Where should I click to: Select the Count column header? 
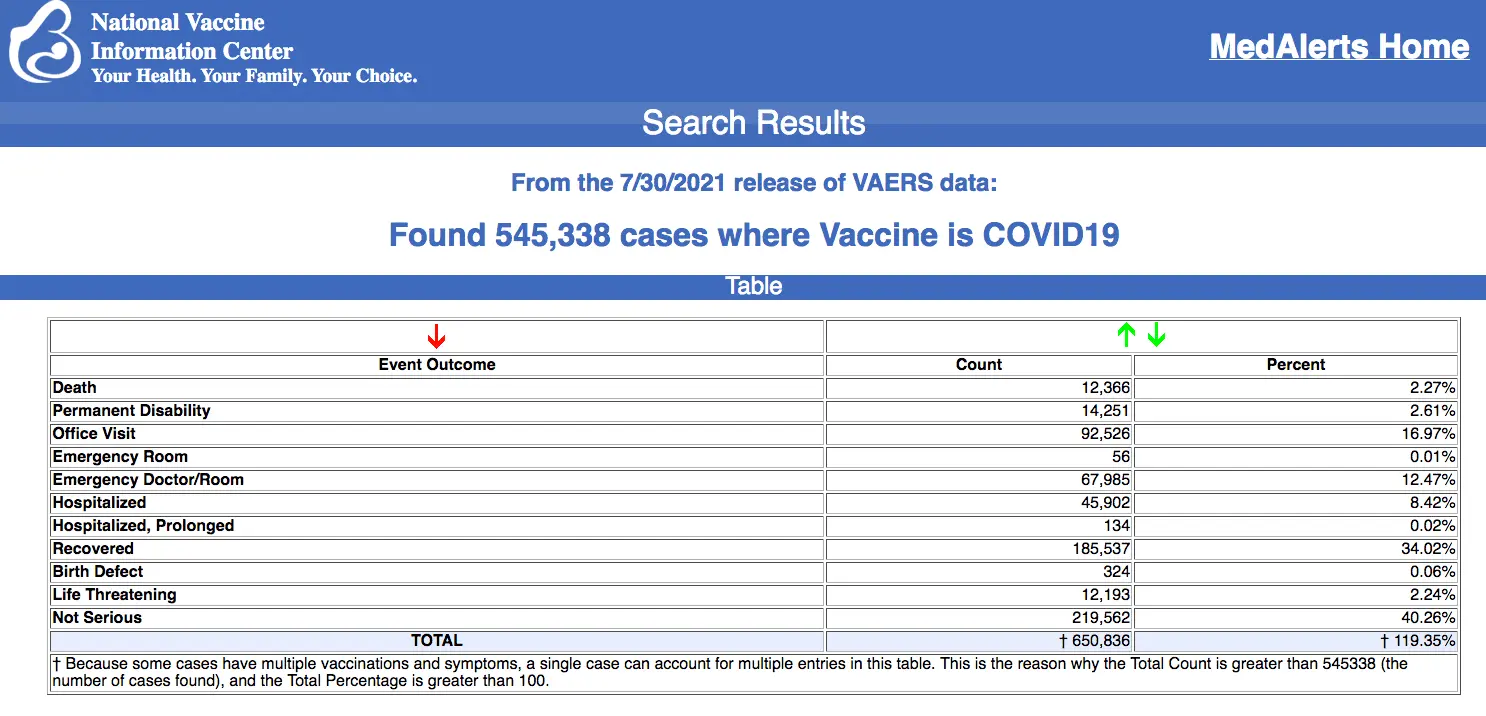(978, 365)
